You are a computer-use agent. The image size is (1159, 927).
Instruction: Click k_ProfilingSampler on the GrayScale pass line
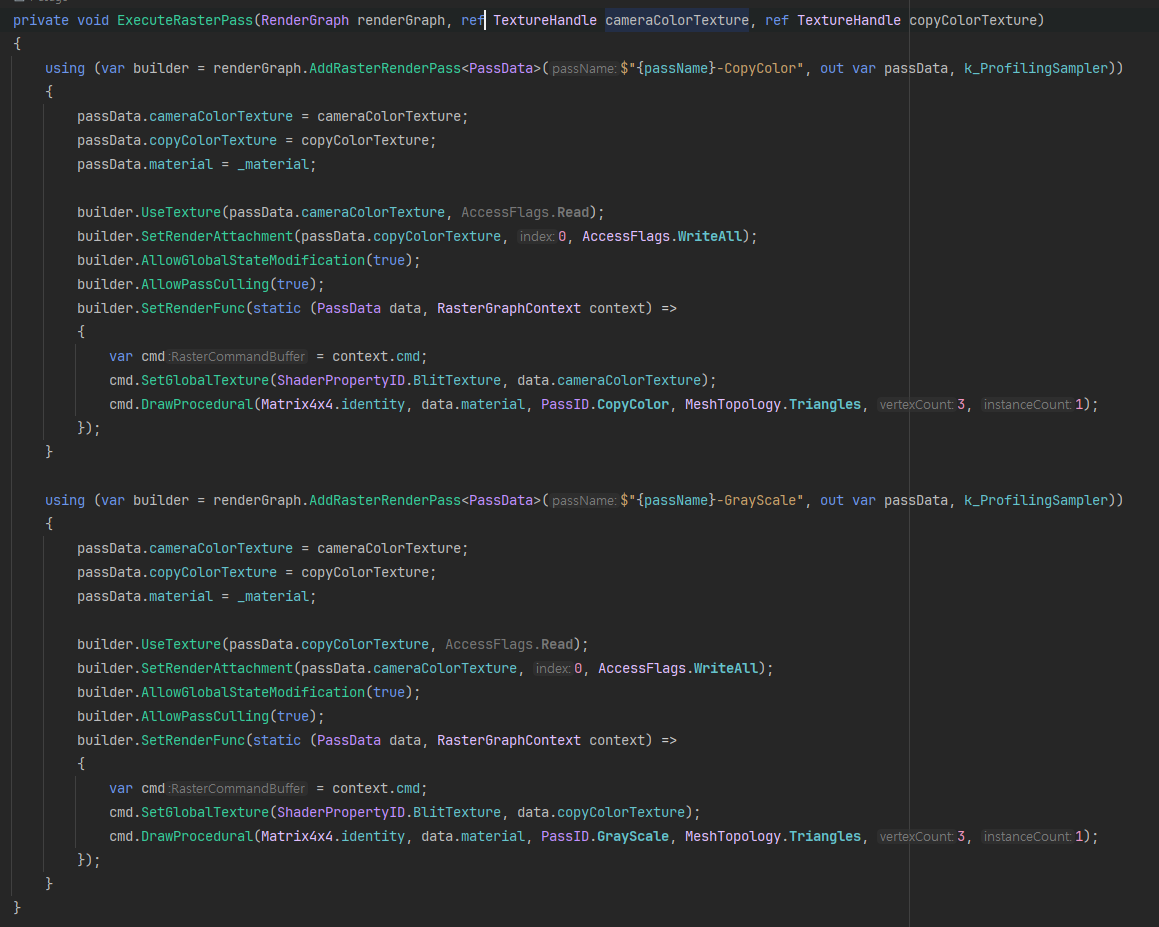click(1036, 500)
